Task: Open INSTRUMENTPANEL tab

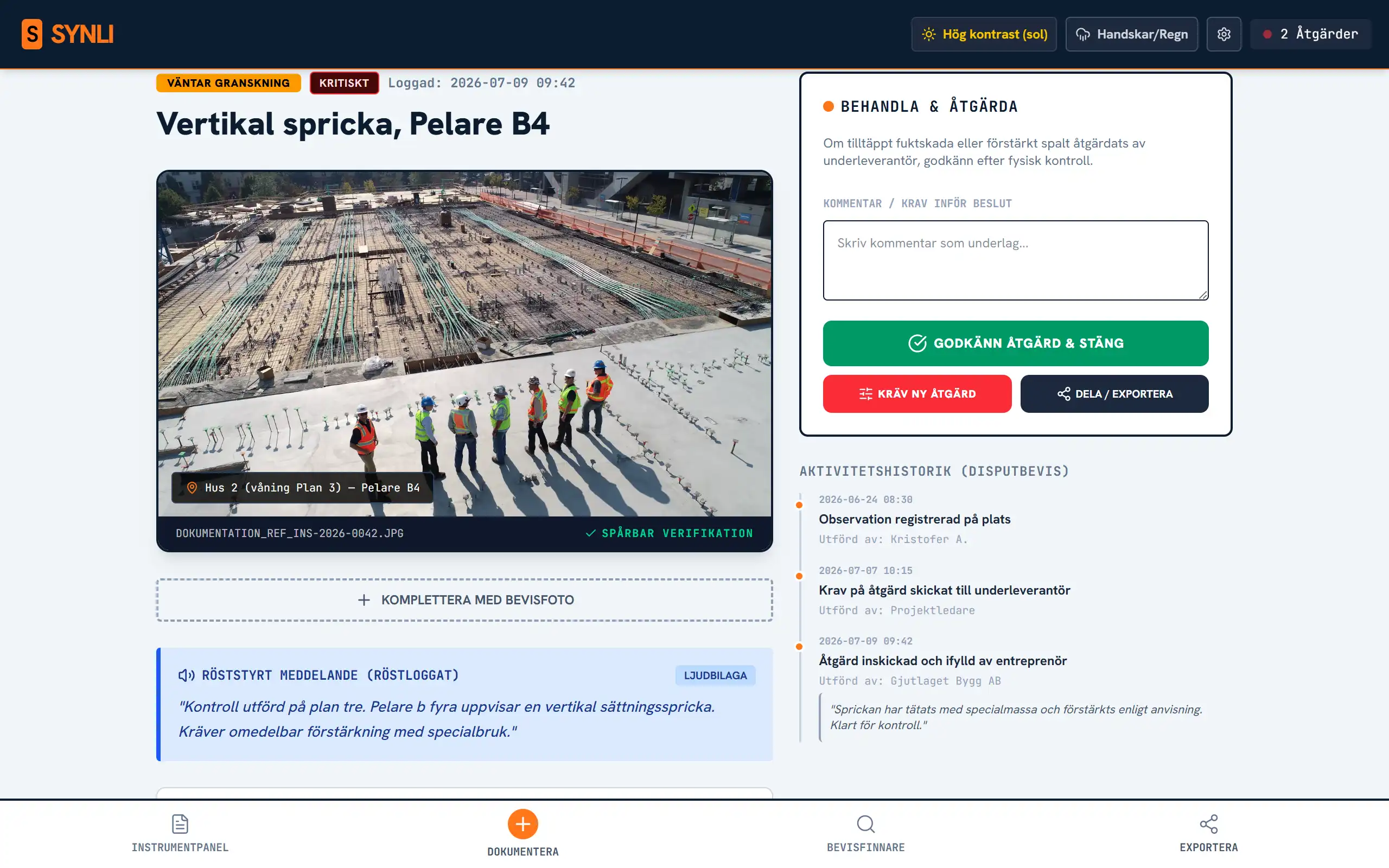Action: click(x=180, y=834)
